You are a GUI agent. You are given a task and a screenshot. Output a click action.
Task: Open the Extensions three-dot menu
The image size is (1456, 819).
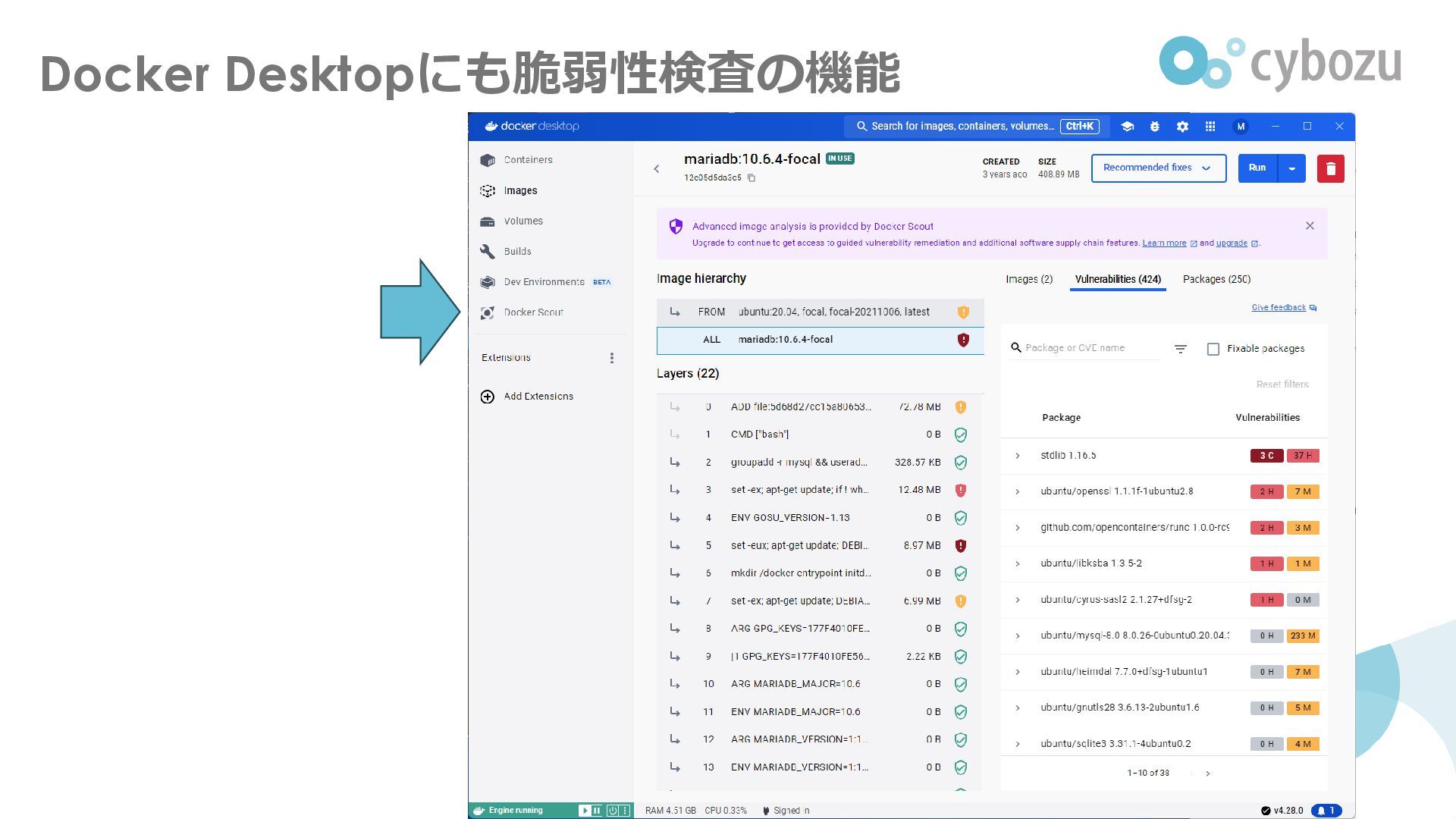click(x=612, y=358)
